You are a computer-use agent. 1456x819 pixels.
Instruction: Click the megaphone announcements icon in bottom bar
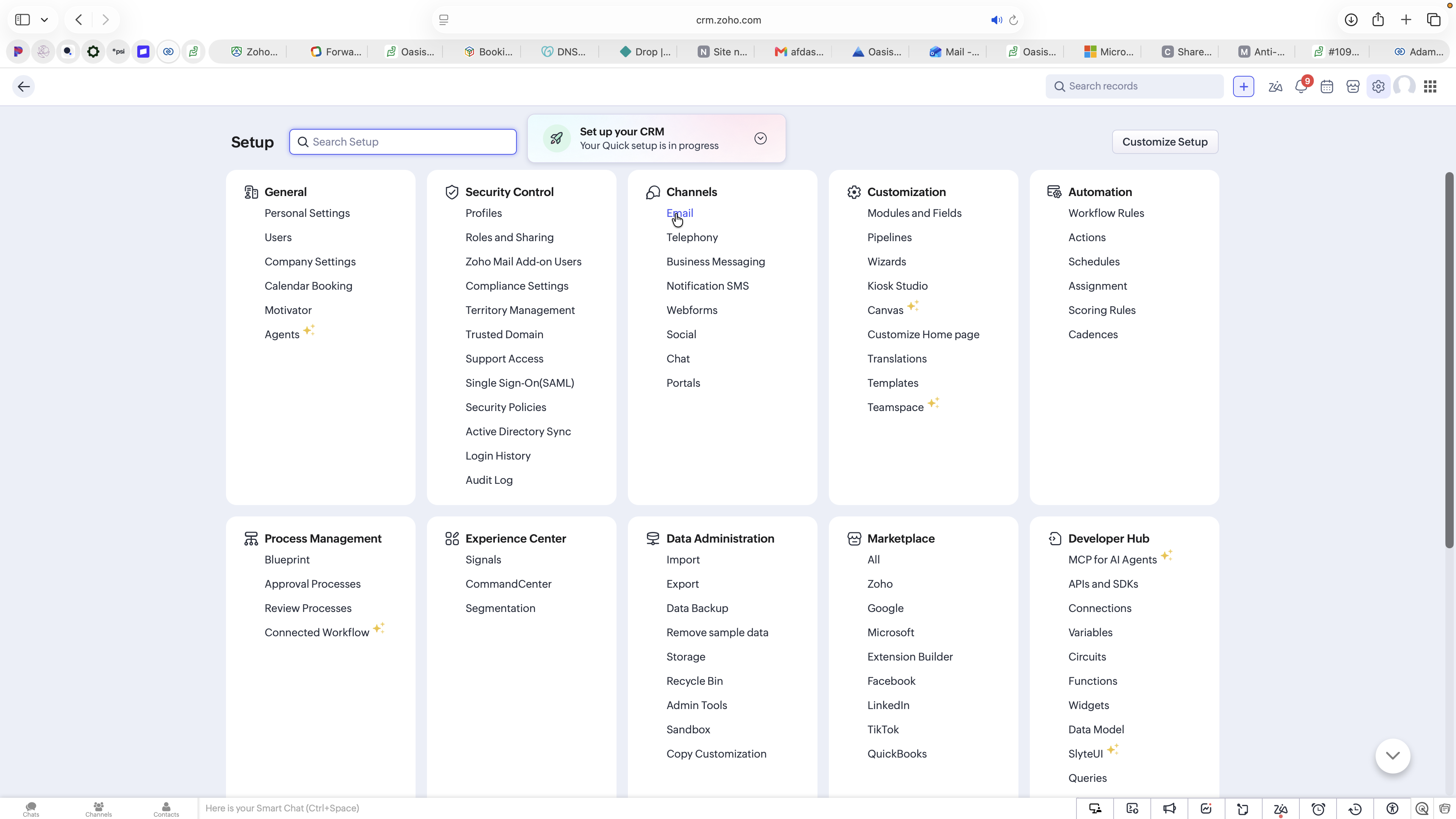[x=1169, y=809]
